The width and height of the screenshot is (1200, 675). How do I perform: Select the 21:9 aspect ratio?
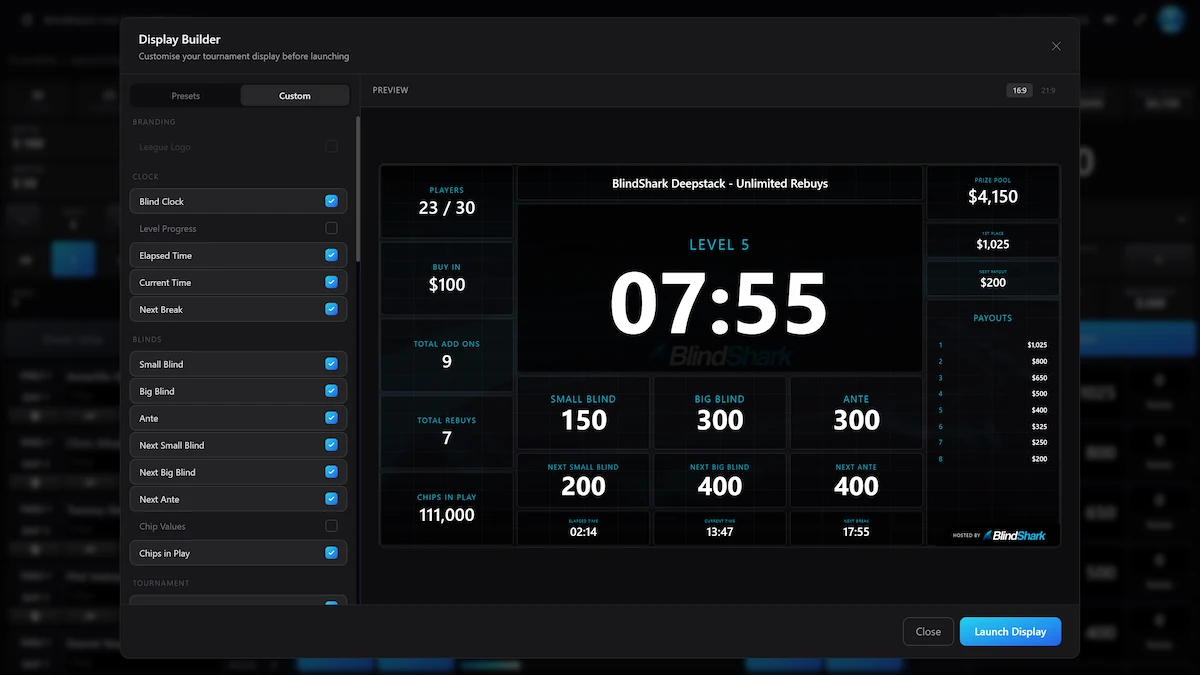click(x=1048, y=90)
